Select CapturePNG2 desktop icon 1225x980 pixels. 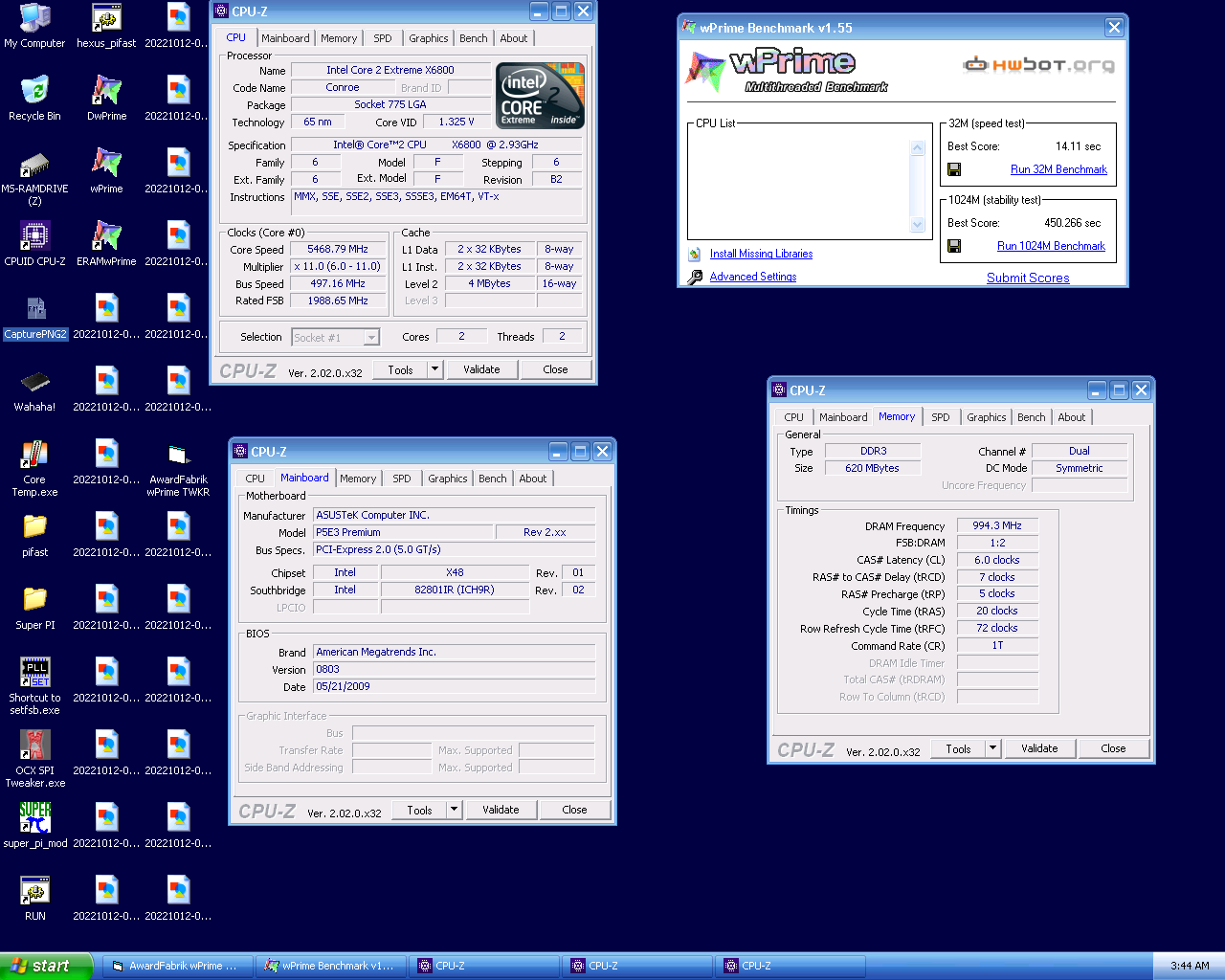[x=34, y=317]
